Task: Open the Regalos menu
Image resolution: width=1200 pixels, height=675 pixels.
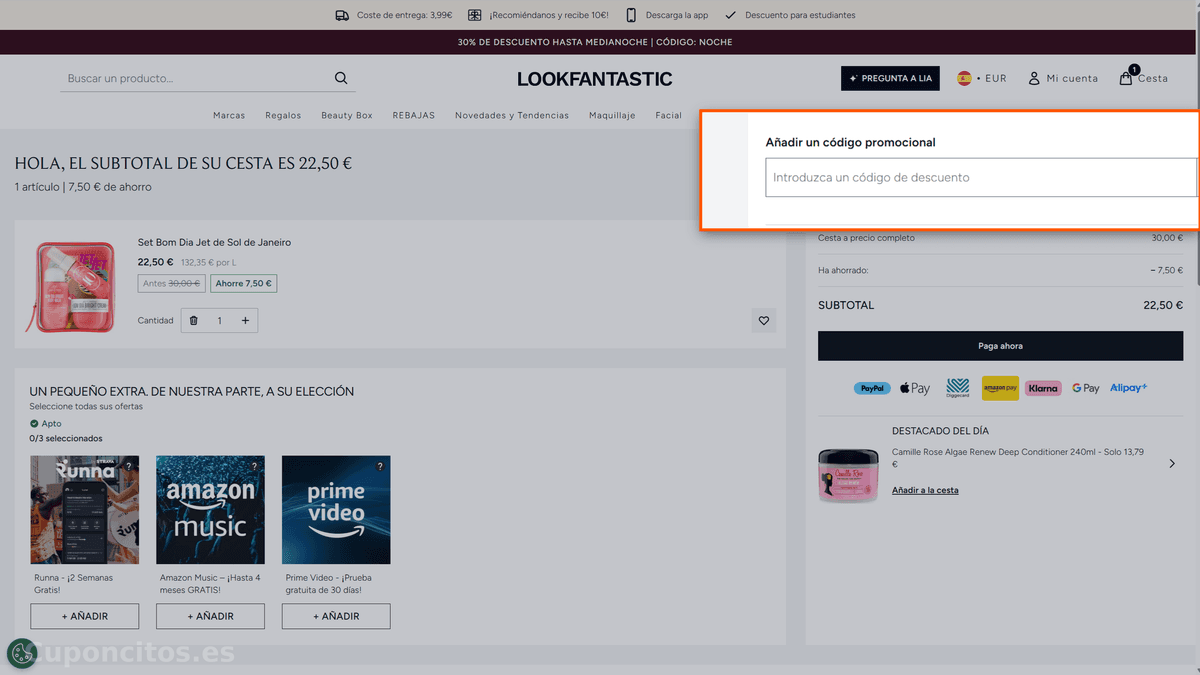Action: coord(283,115)
